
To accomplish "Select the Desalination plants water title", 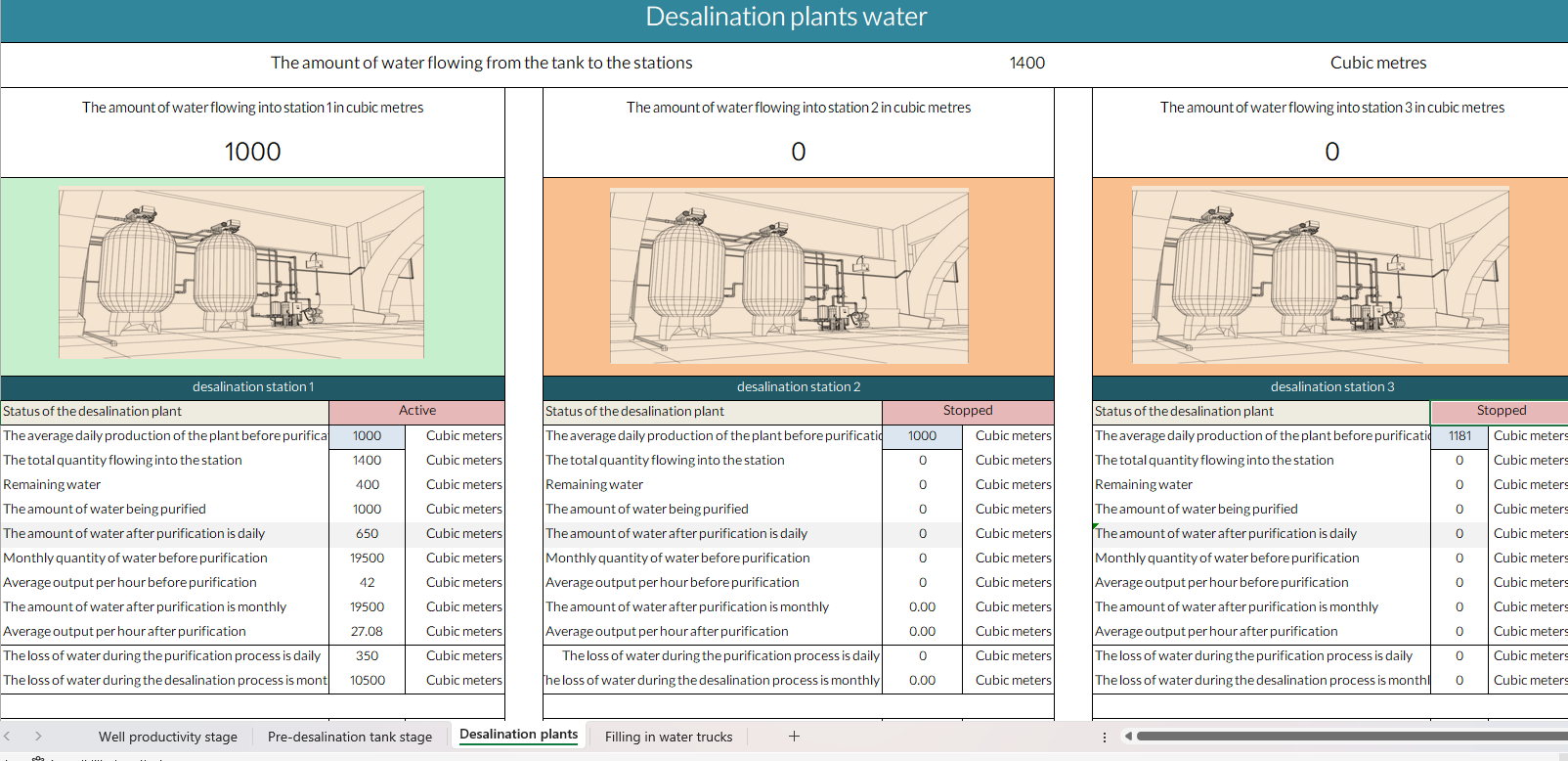I will (786, 17).
